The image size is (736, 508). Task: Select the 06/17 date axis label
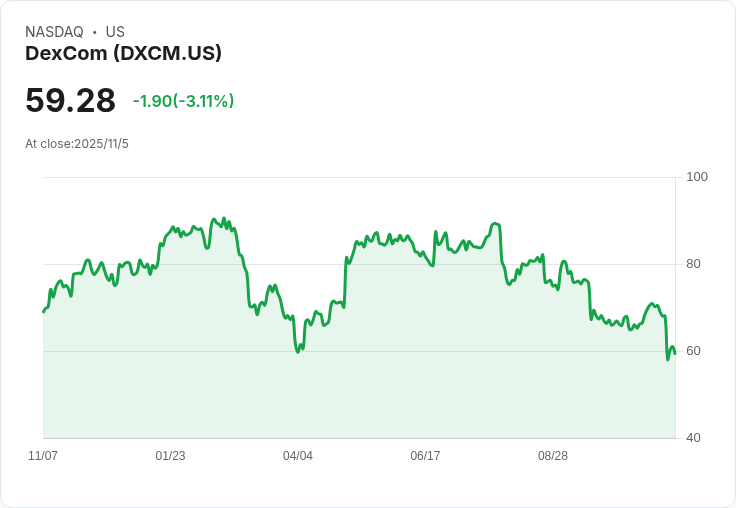425,456
